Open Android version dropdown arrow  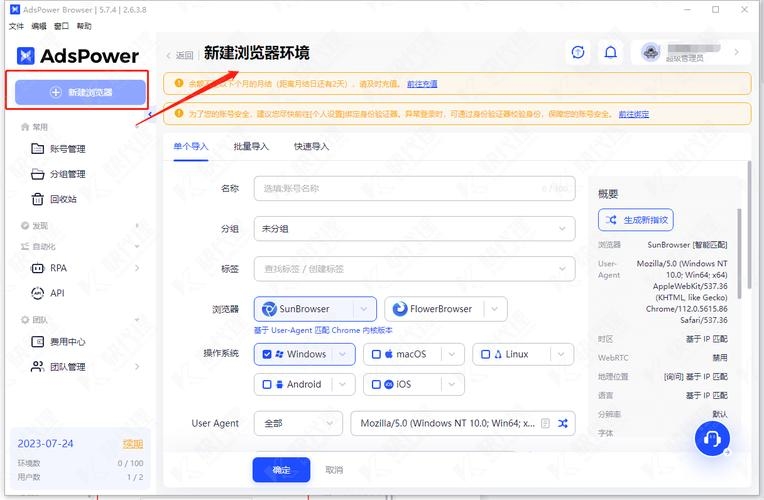pyautogui.click(x=343, y=385)
